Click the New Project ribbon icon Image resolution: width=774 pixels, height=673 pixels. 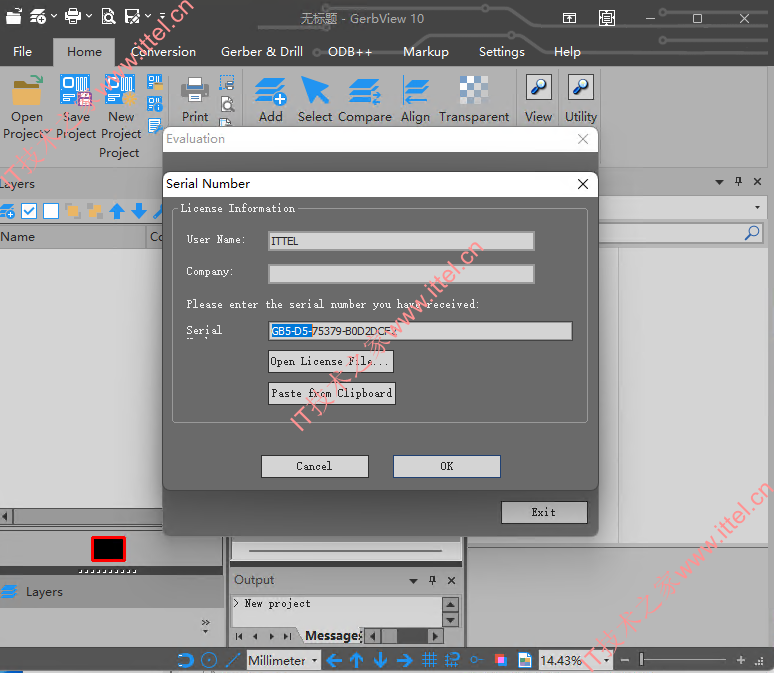pyautogui.click(x=120, y=90)
